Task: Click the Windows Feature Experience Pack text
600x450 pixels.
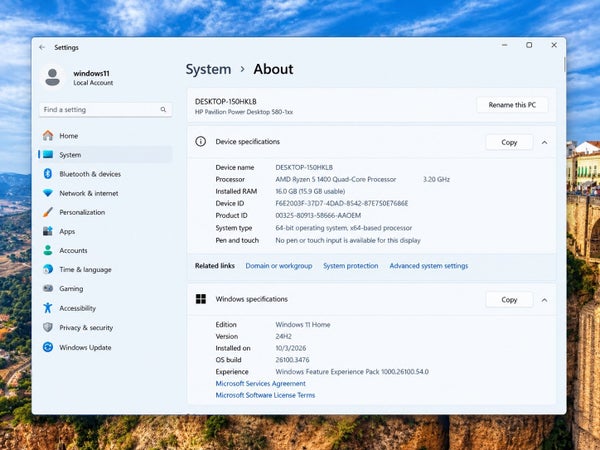Action: pos(352,372)
